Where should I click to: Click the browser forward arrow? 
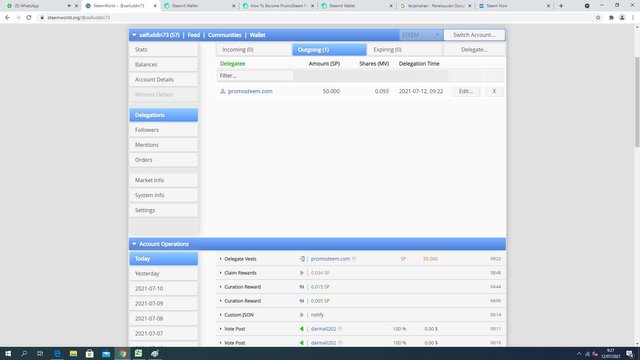(x=18, y=18)
